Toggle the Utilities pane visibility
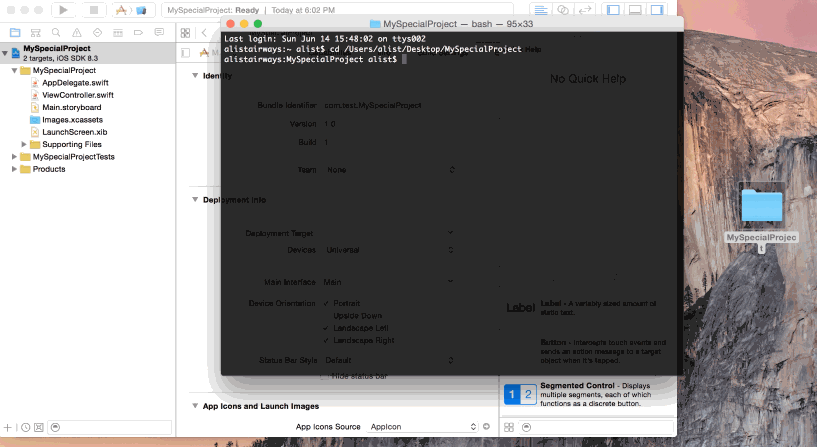Screen dimensions: 817x447 (x=657, y=10)
